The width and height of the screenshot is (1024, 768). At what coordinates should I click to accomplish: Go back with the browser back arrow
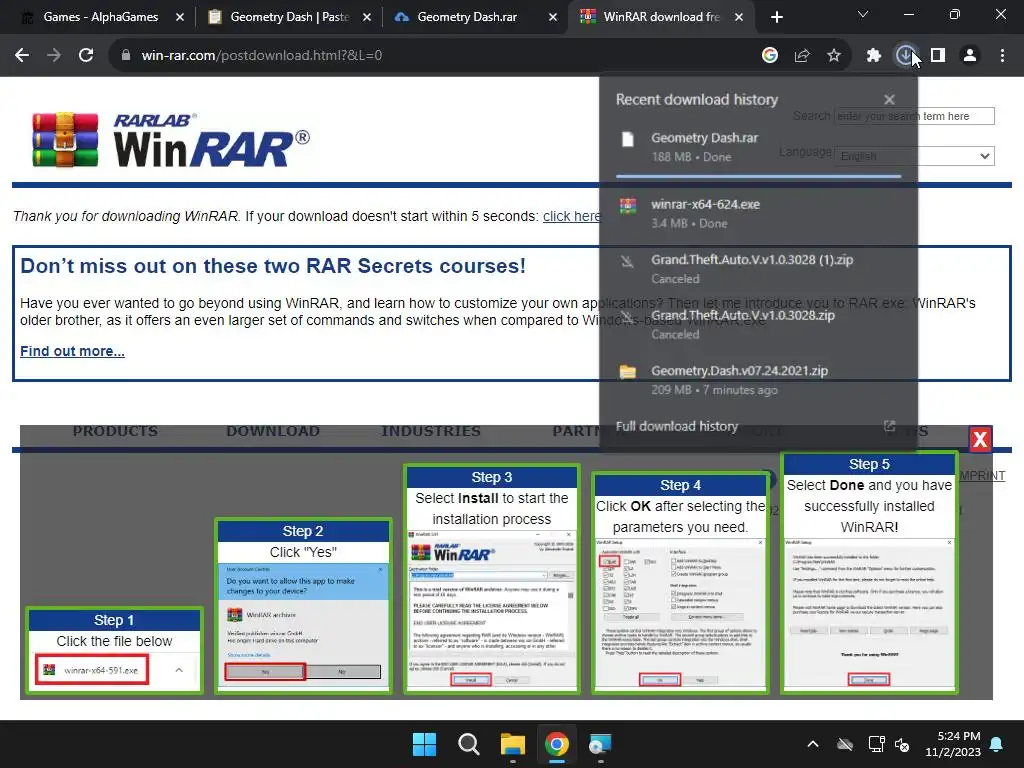pyautogui.click(x=22, y=56)
